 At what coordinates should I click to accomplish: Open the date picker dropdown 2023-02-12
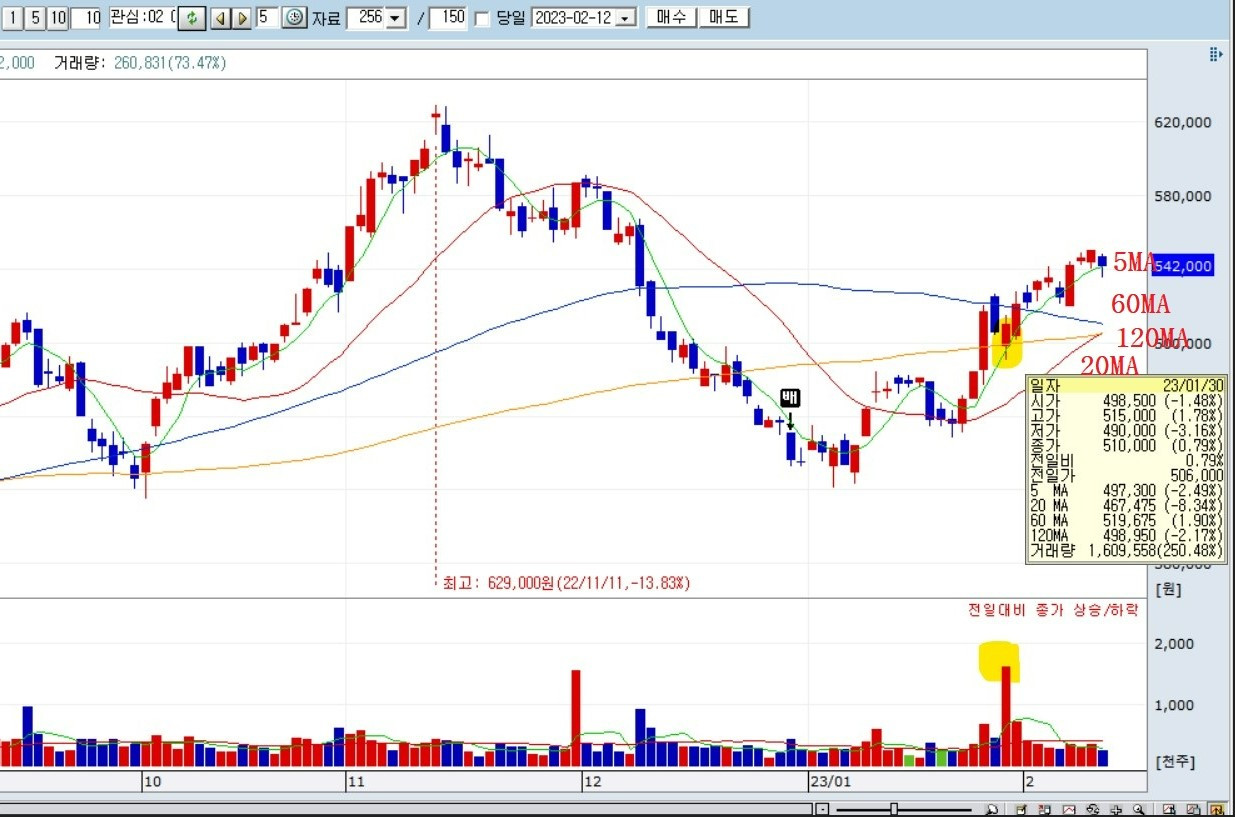tap(626, 18)
